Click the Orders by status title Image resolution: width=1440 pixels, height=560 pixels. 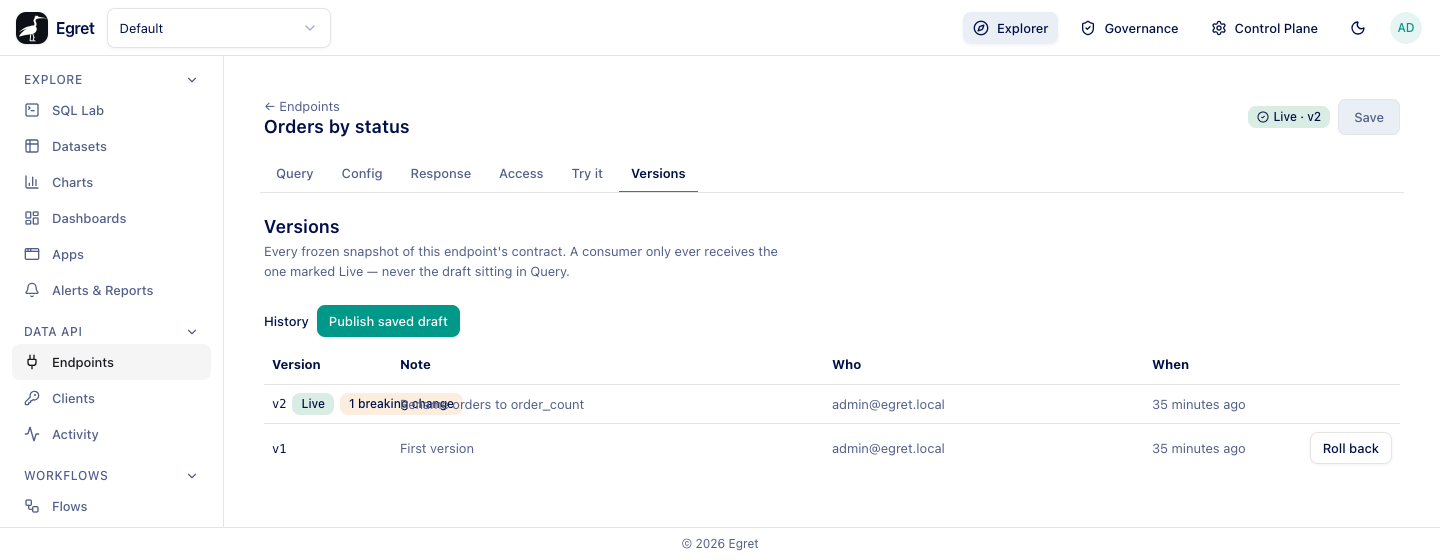(x=337, y=127)
